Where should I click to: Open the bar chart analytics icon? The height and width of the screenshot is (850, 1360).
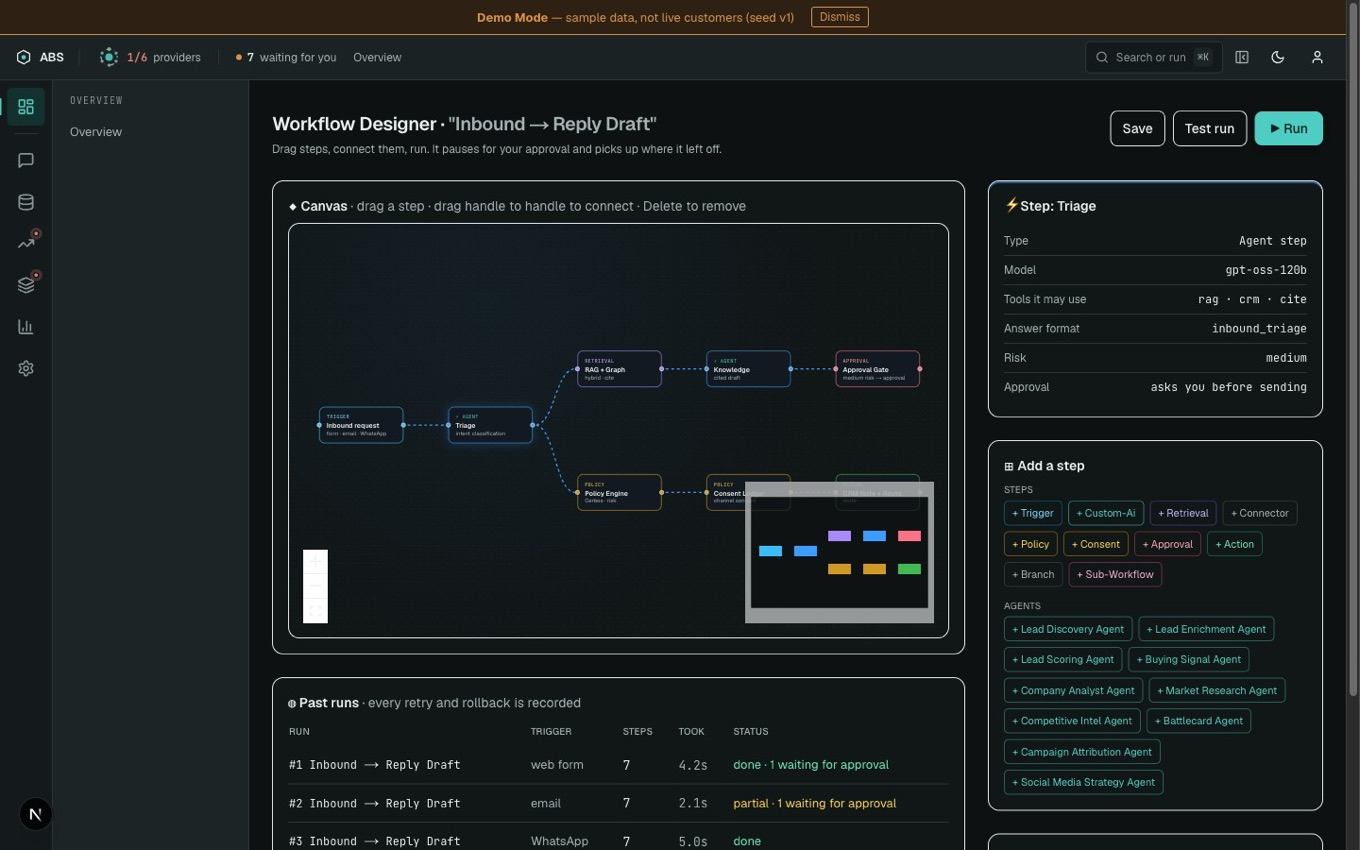coord(26,327)
